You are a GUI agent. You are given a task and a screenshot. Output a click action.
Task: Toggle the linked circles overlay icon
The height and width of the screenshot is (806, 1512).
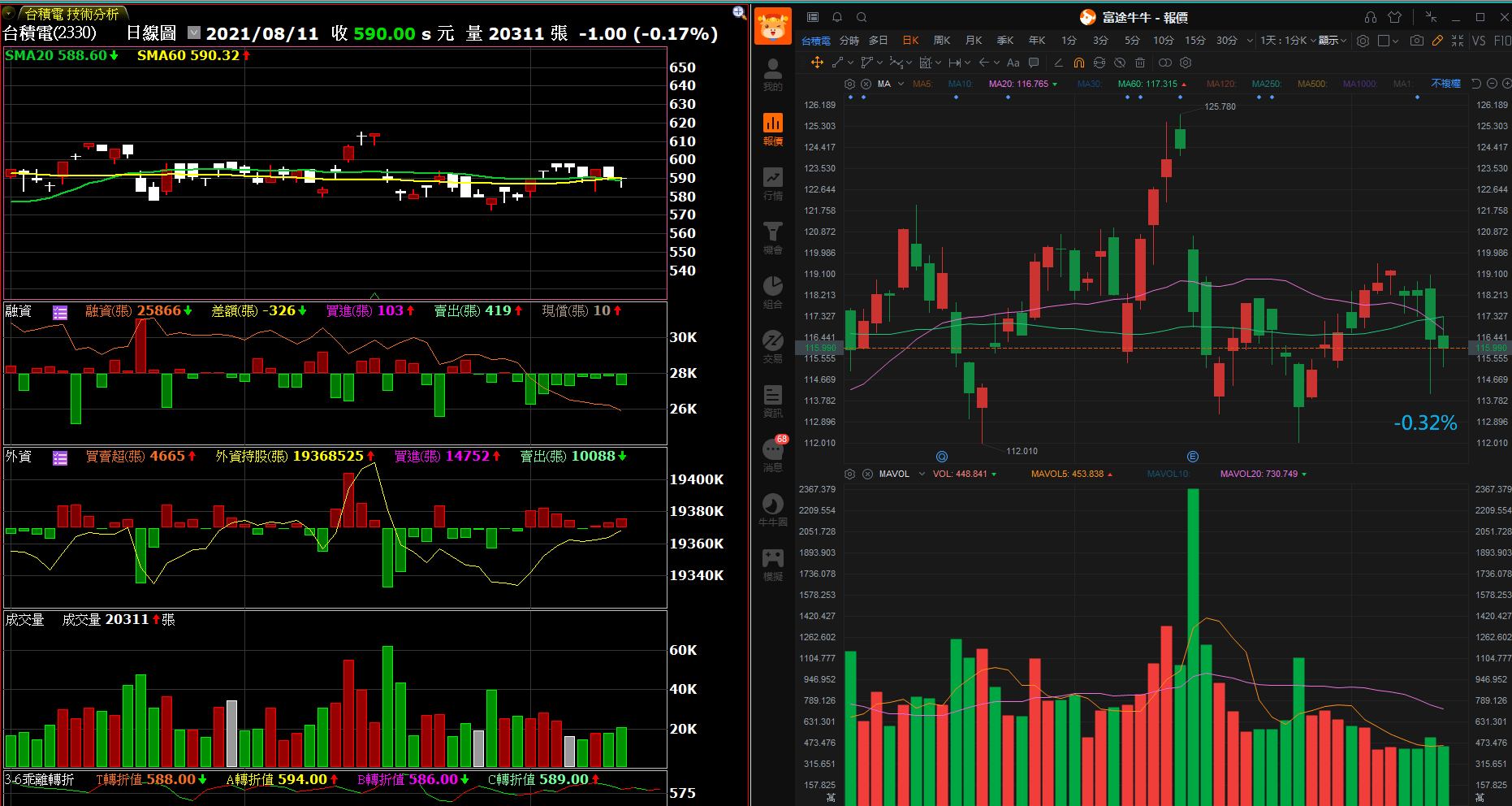pyautogui.click(x=1165, y=63)
